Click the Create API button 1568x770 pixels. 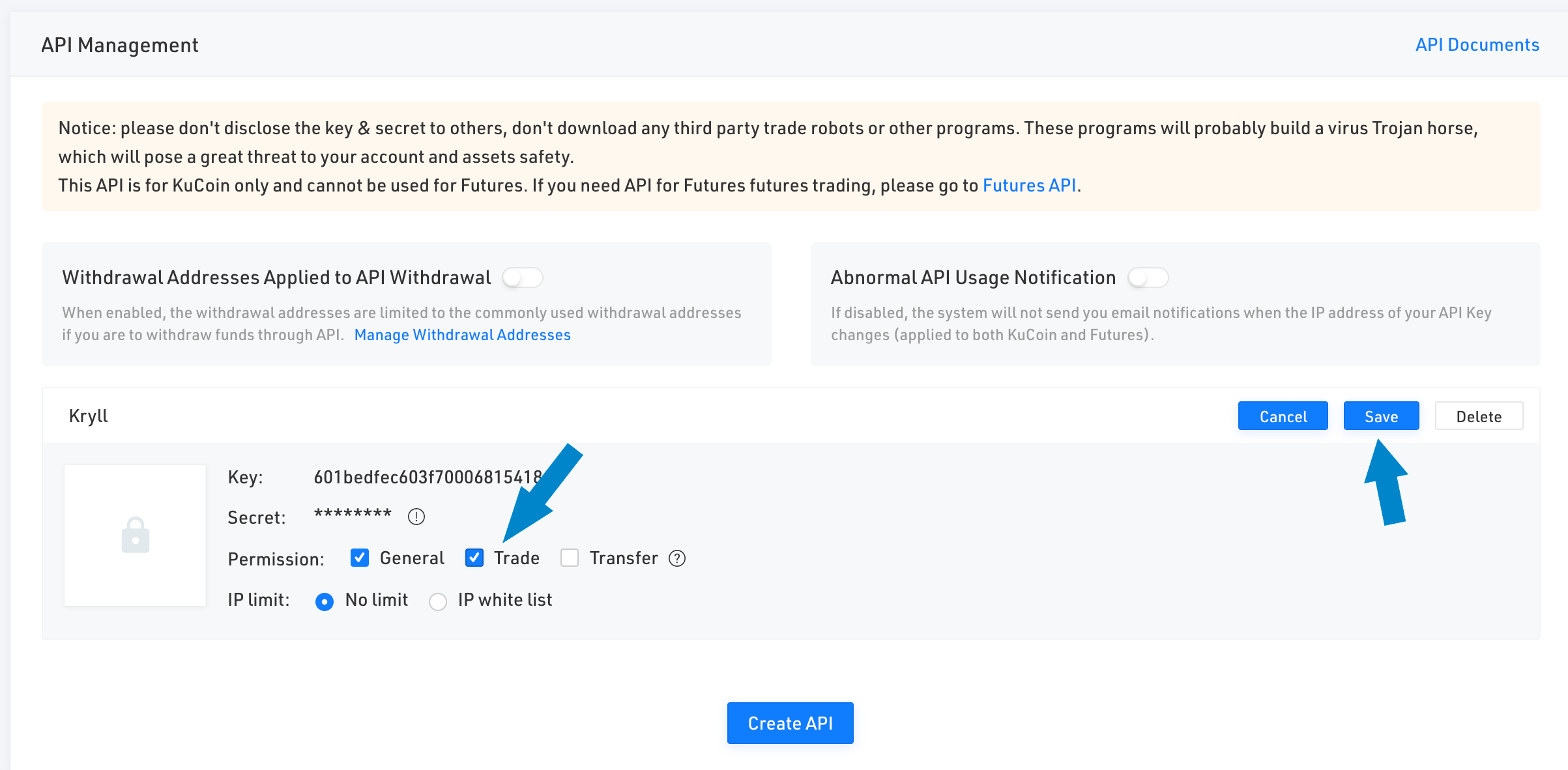pos(791,723)
